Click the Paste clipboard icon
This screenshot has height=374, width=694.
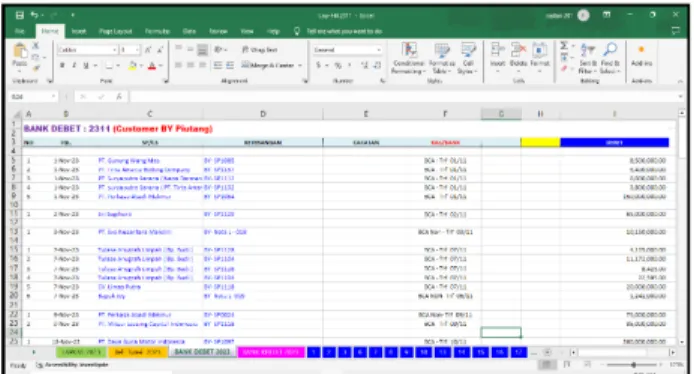(19, 51)
